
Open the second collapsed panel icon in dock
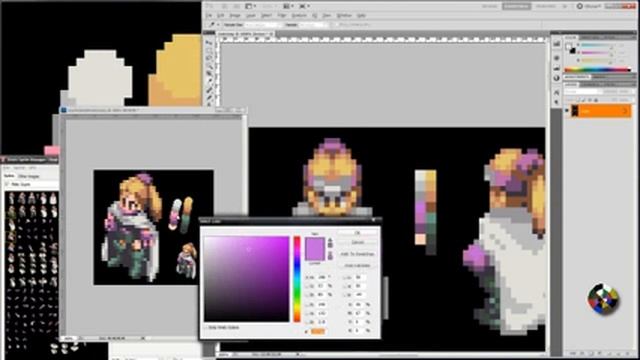(x=557, y=58)
